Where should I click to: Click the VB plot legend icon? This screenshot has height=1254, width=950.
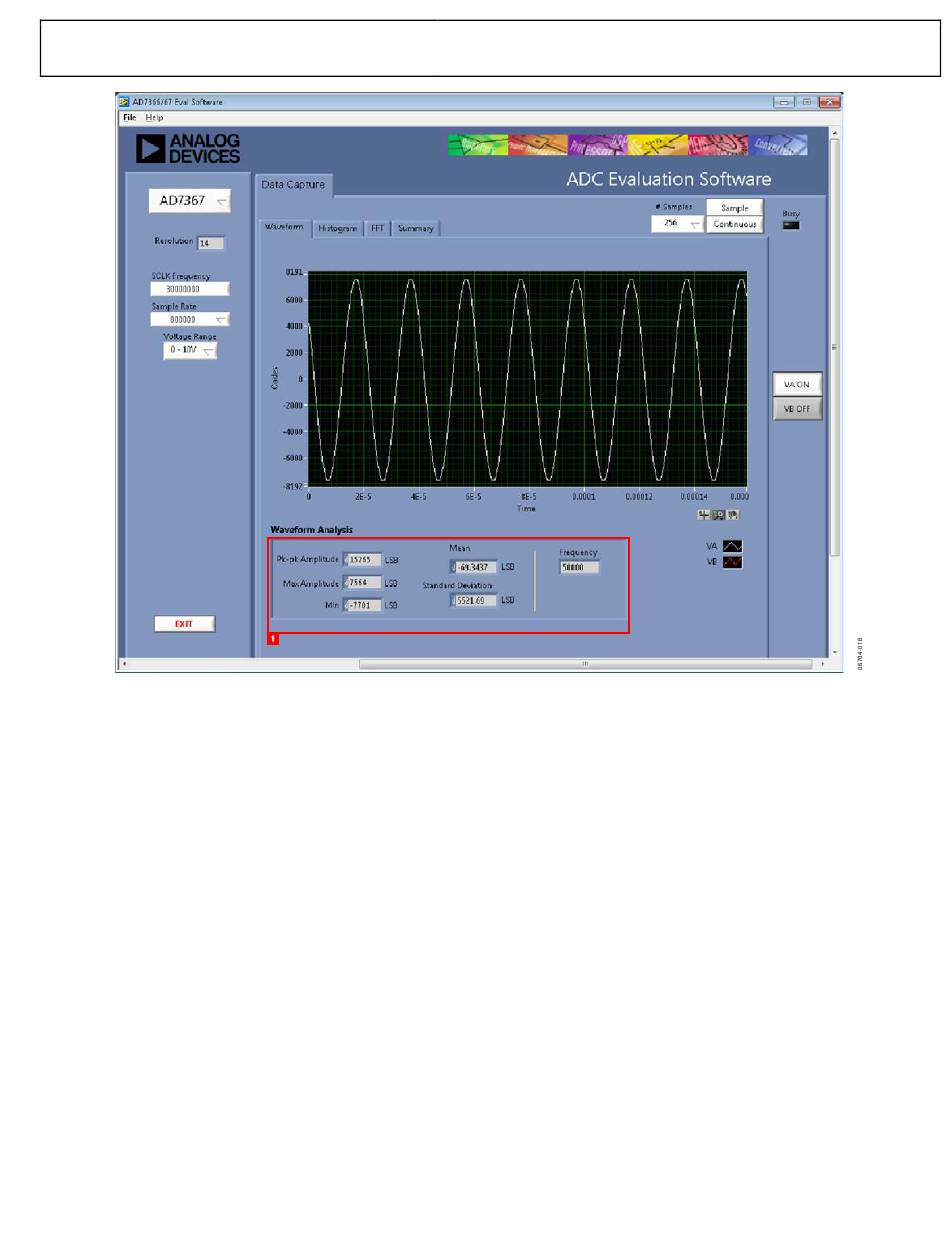click(x=732, y=562)
